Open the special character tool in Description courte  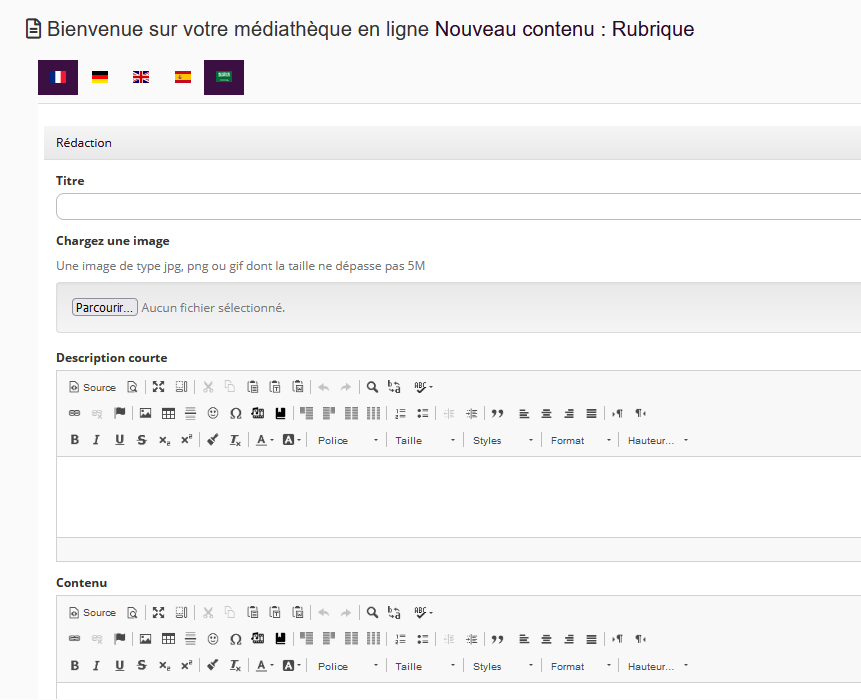[x=236, y=414]
